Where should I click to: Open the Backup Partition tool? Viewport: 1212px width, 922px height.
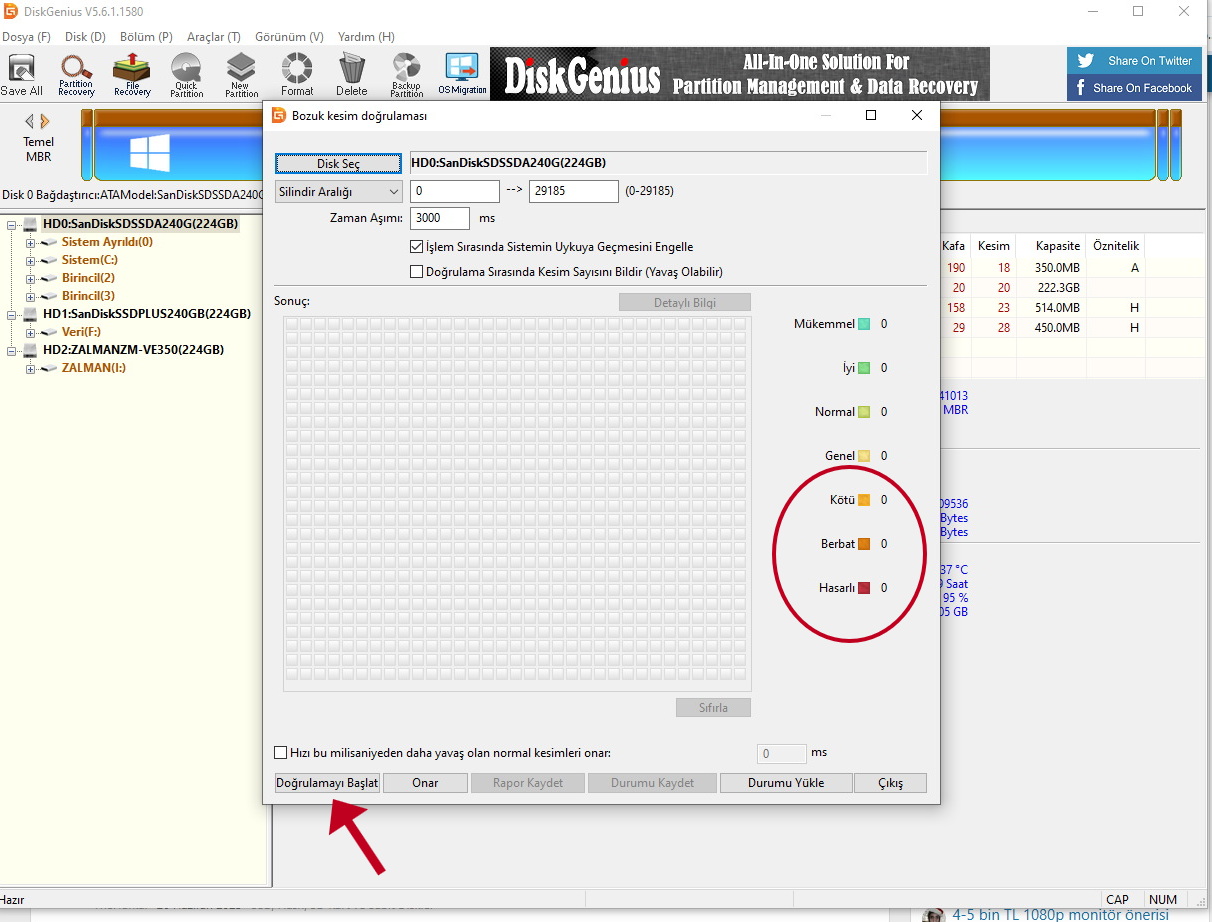[x=406, y=75]
